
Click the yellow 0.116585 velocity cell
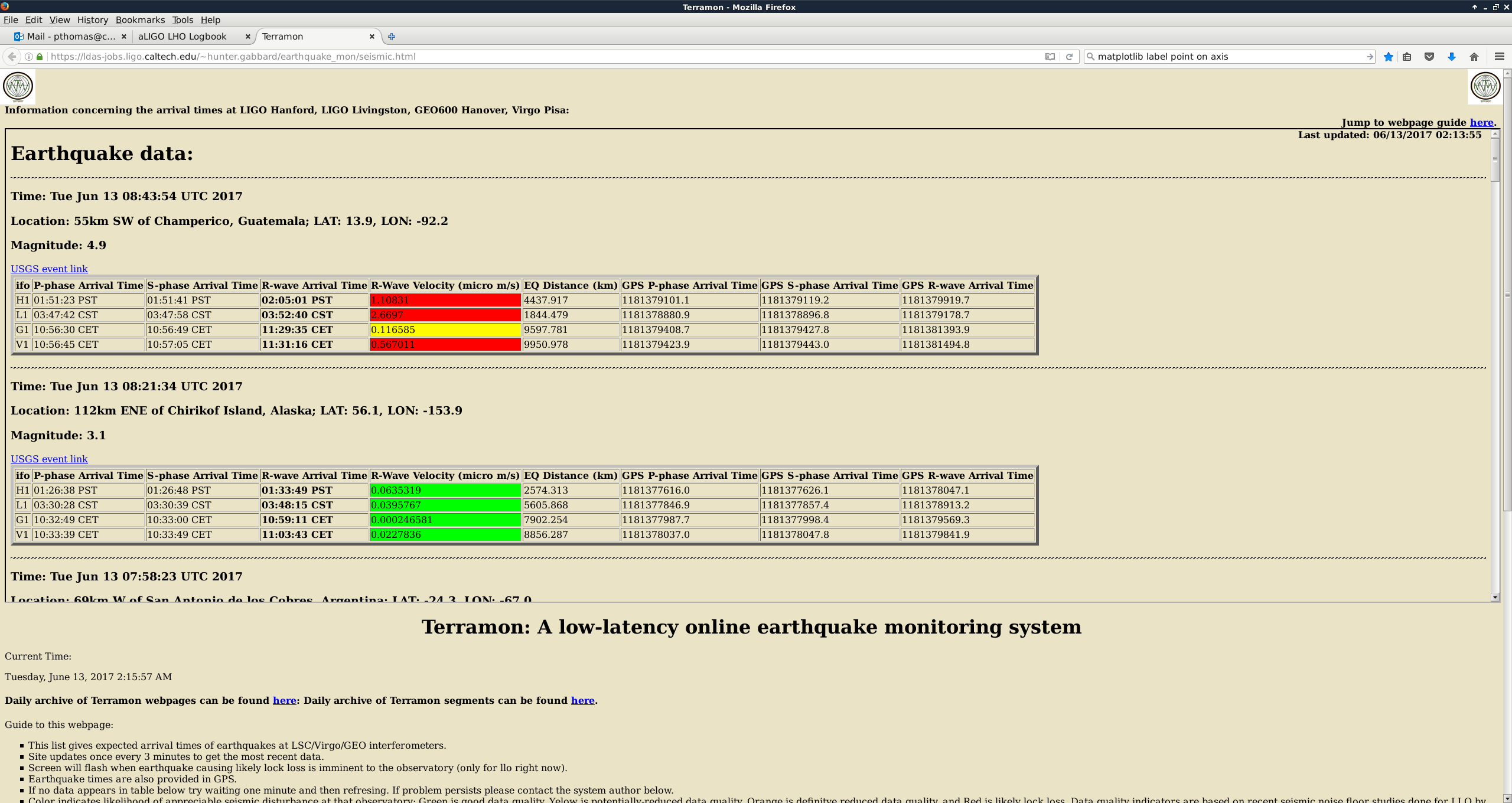pyautogui.click(x=445, y=329)
